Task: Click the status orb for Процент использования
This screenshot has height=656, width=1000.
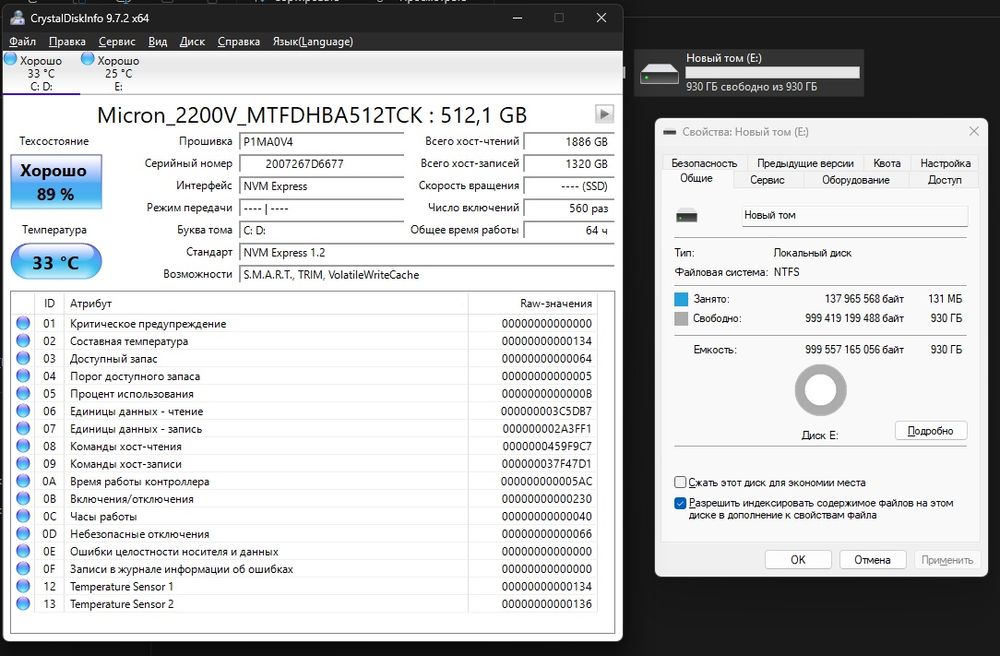Action: pos(23,393)
